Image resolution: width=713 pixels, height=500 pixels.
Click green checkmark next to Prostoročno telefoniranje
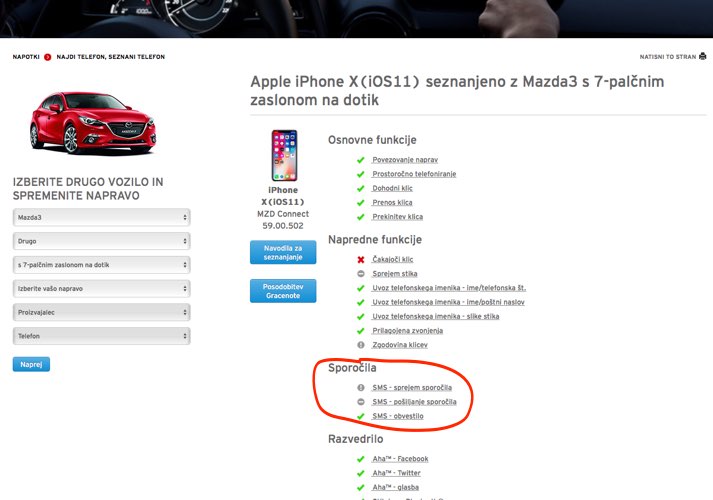pos(361,174)
